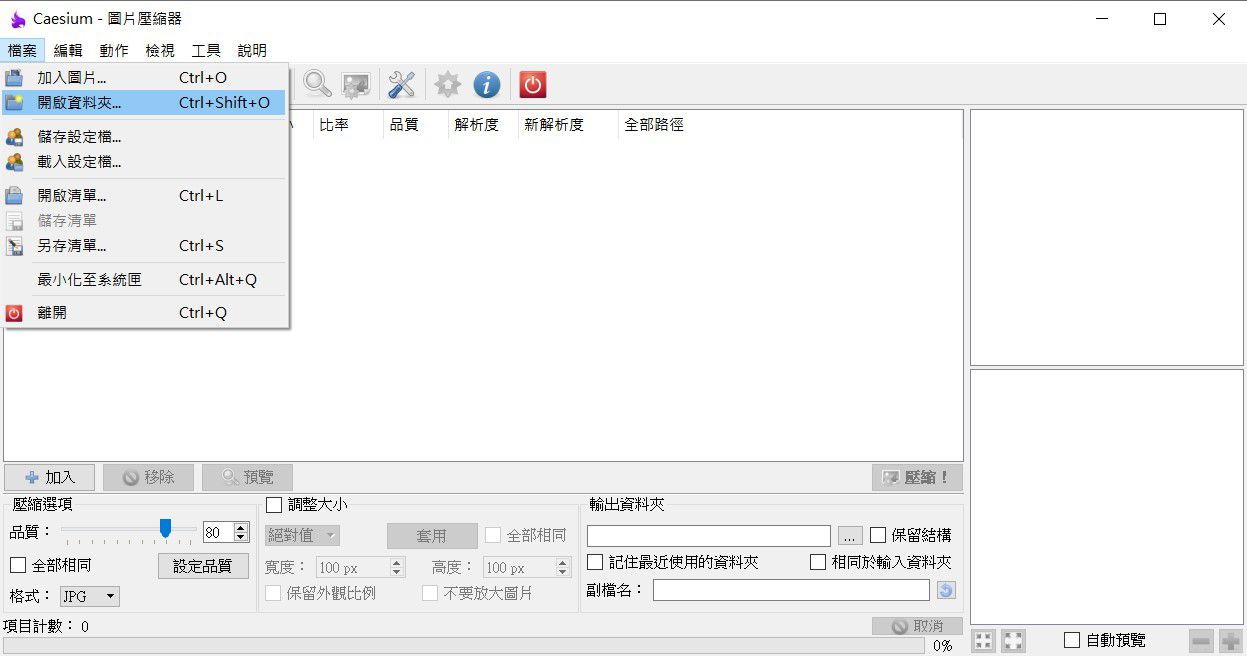Click the ... browse output folder button
This screenshot has width=1247, height=656.
click(x=850, y=536)
